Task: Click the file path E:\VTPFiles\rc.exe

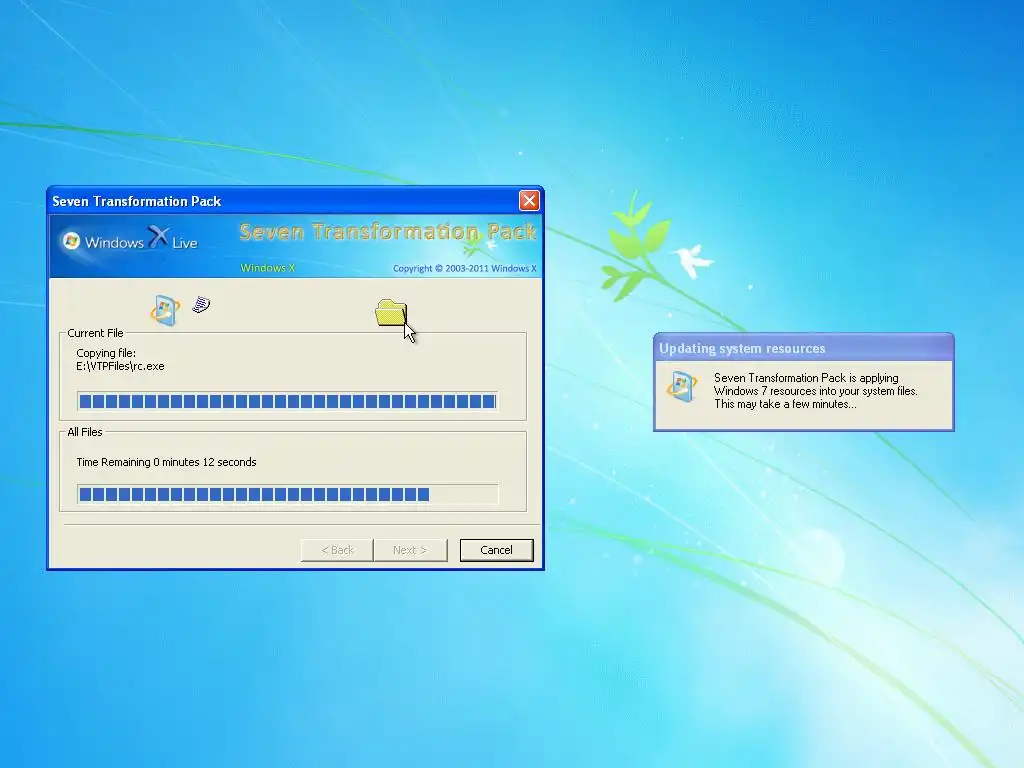Action: tap(120, 366)
